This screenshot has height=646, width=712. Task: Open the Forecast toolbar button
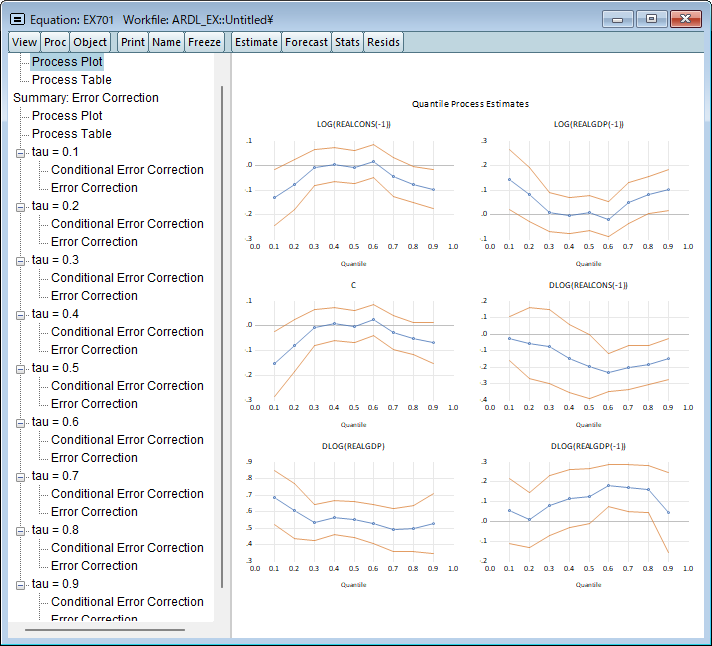tap(306, 42)
